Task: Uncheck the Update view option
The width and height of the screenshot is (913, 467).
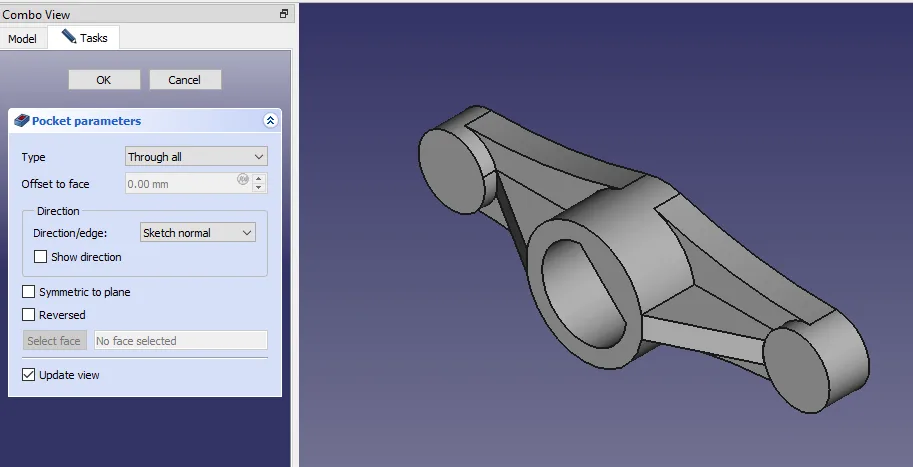Action: (x=29, y=375)
